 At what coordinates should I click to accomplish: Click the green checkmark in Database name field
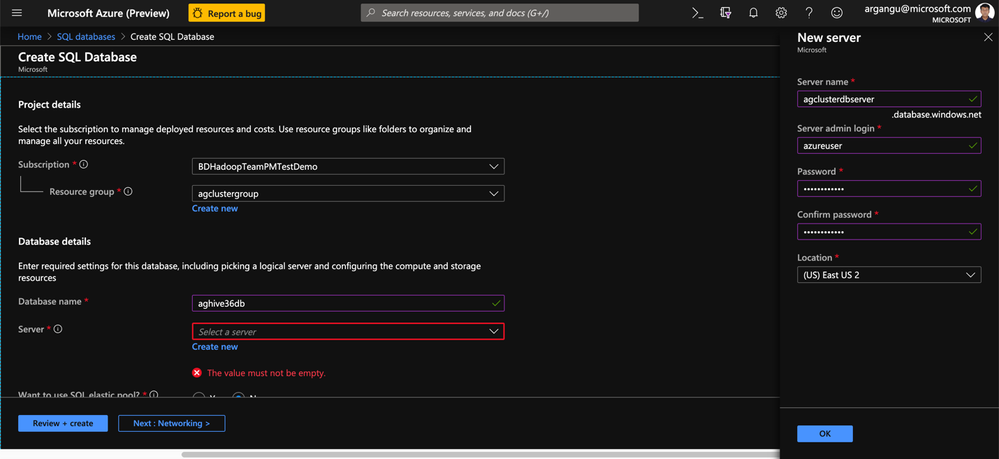tap(496, 303)
